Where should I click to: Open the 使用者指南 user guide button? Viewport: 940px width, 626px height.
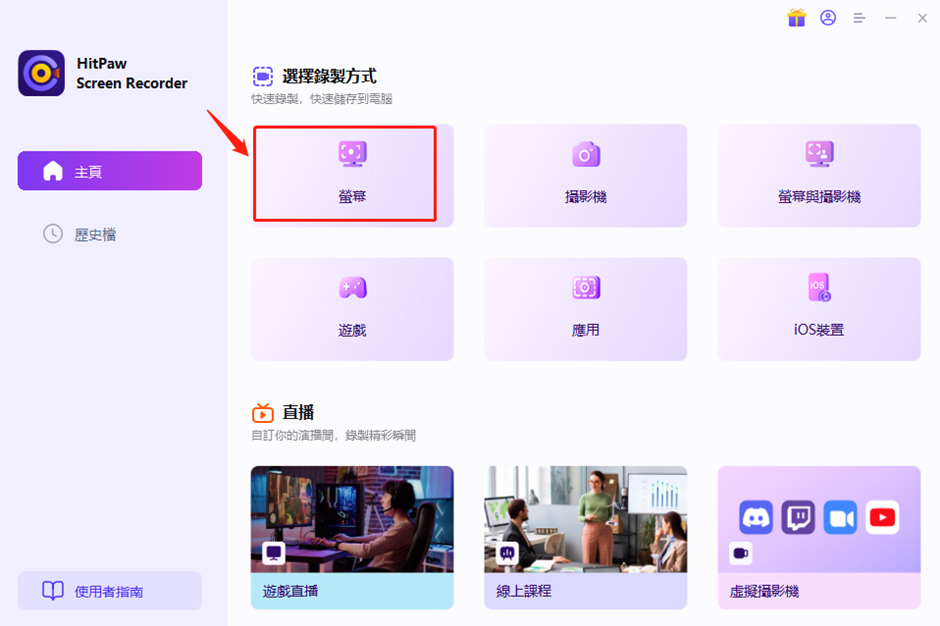click(110, 591)
